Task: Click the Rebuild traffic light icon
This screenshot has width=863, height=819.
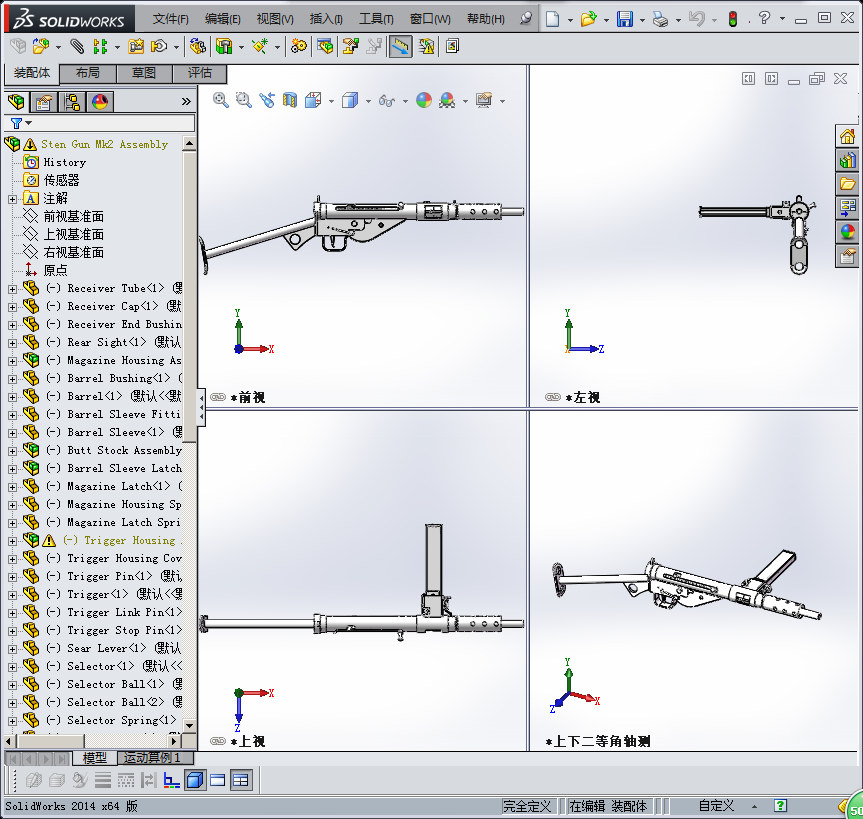Action: pyautogui.click(x=733, y=19)
